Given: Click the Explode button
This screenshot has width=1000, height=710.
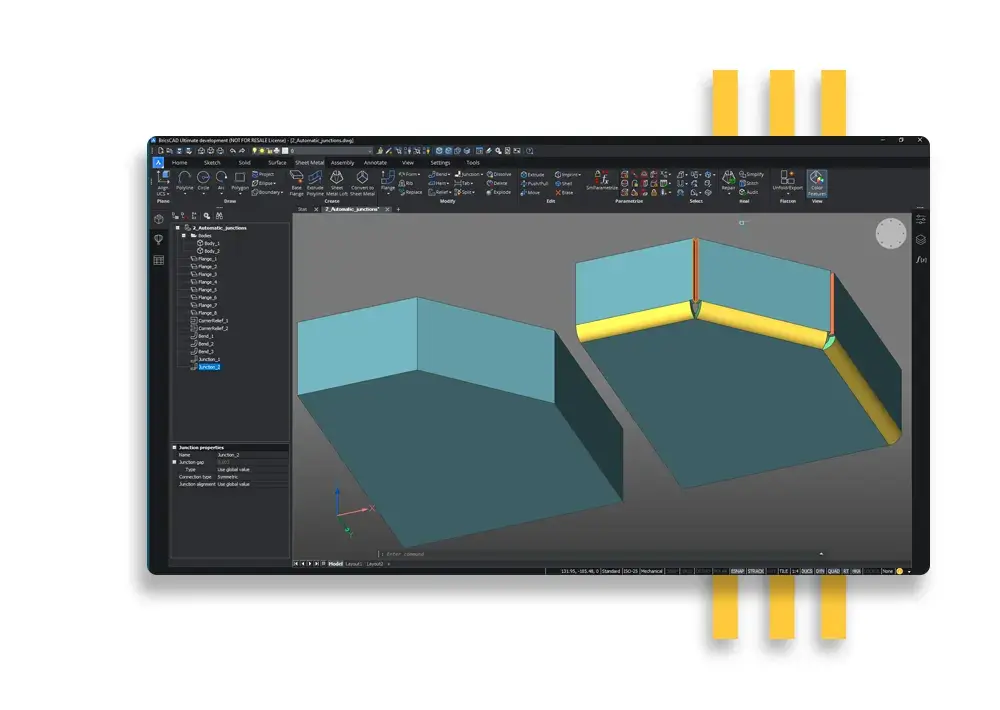Looking at the screenshot, I should coord(499,192).
